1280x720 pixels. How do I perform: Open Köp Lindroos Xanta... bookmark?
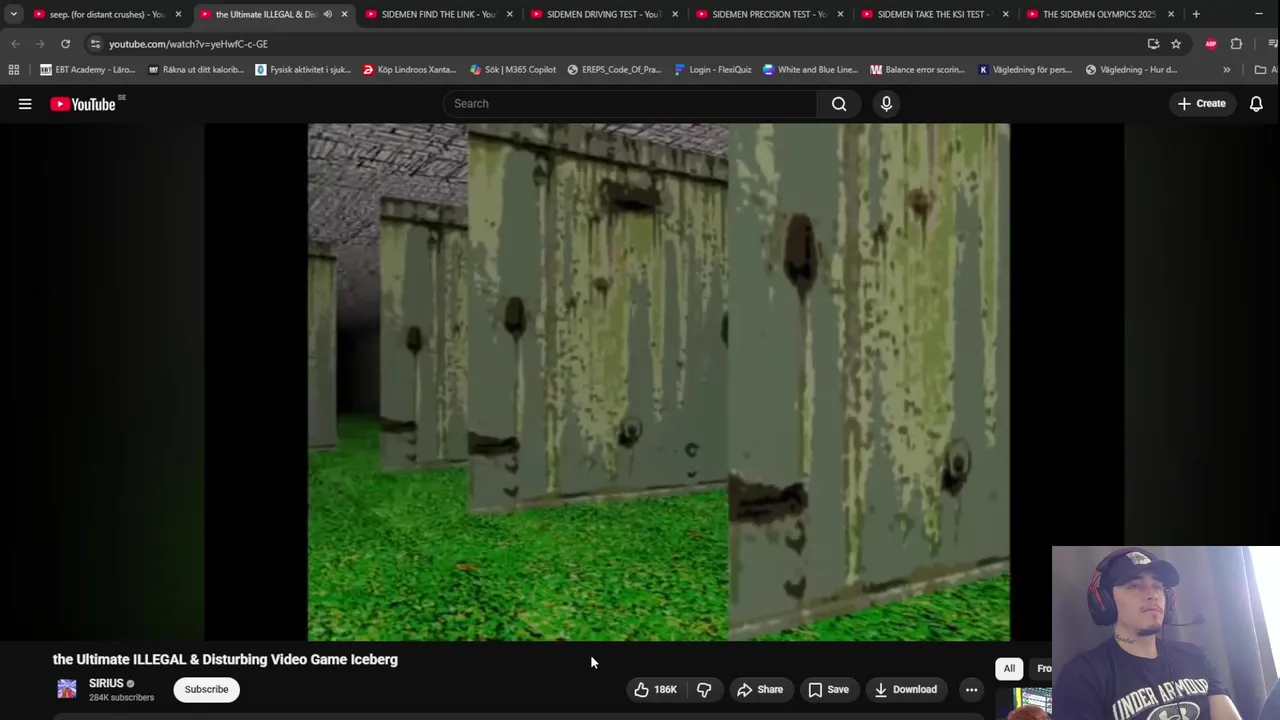[410, 70]
